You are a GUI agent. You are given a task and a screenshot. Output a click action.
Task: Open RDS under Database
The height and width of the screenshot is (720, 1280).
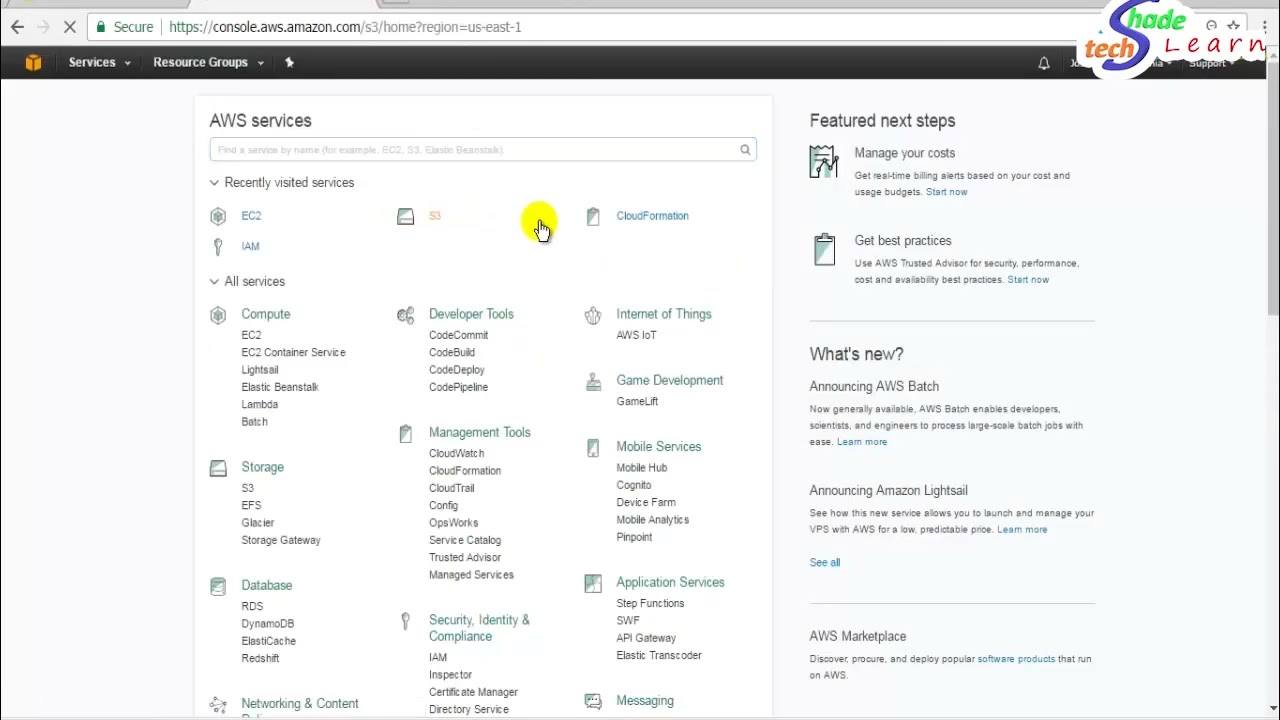tap(252, 606)
